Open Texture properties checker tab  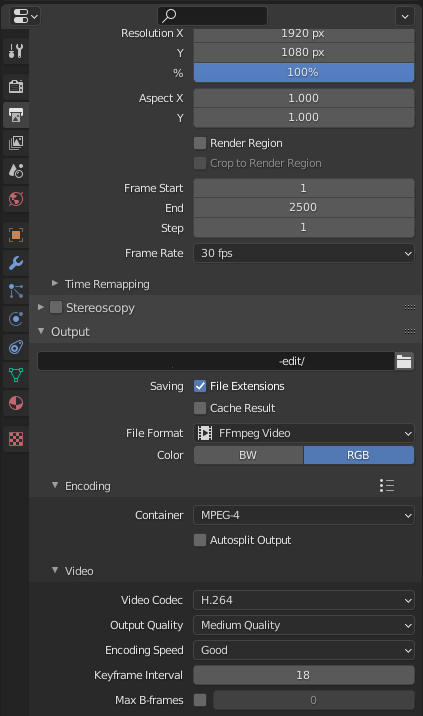[16, 439]
